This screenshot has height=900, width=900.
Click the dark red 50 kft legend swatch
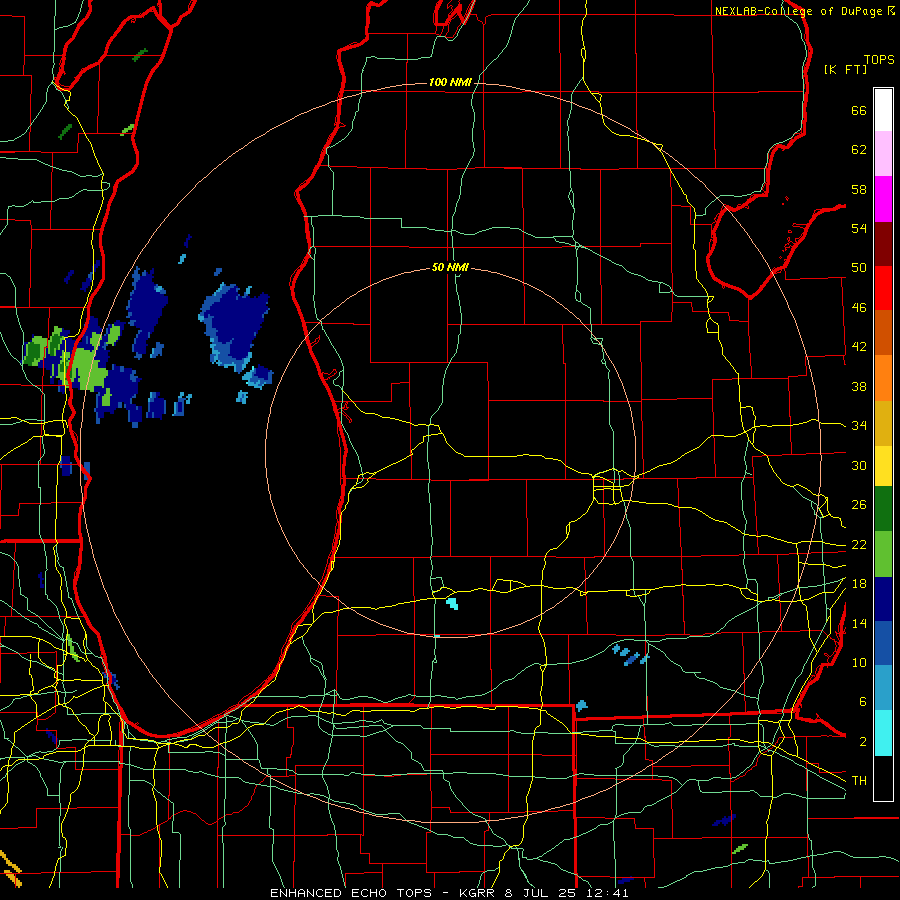click(x=883, y=243)
